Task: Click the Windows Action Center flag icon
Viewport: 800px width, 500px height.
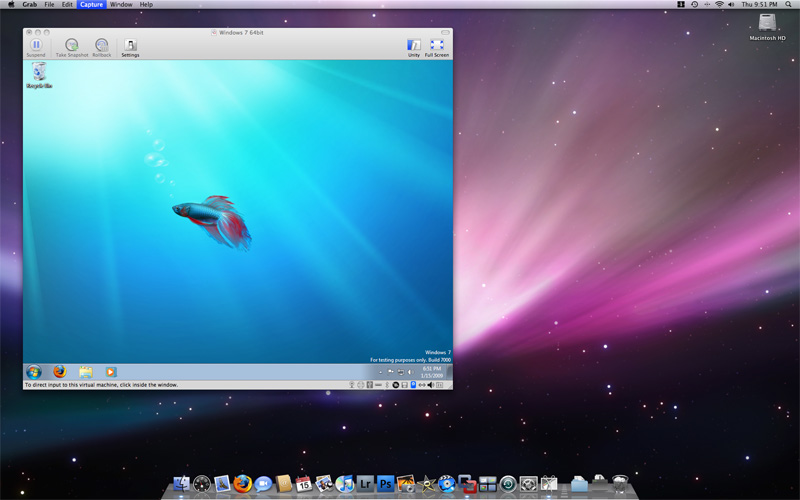Action: (391, 371)
